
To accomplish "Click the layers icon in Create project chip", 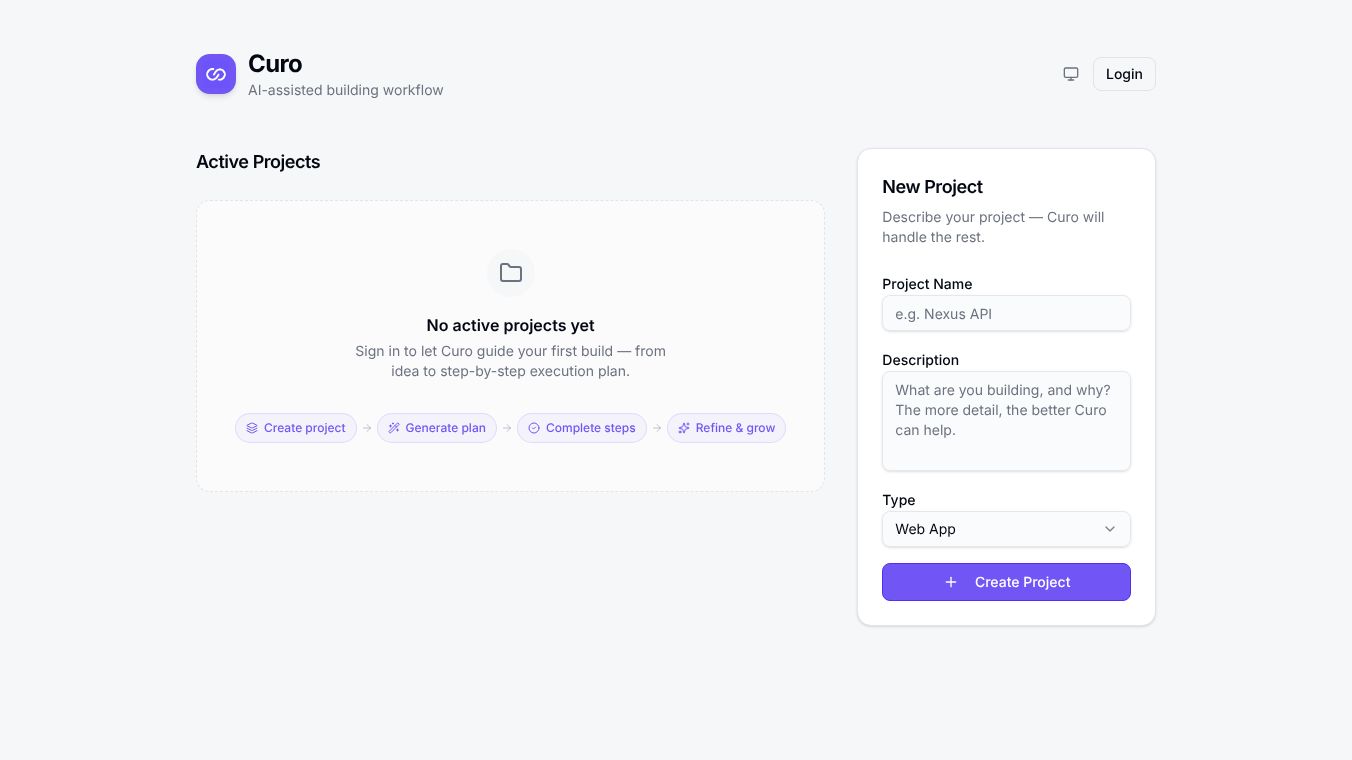I will 252,428.
